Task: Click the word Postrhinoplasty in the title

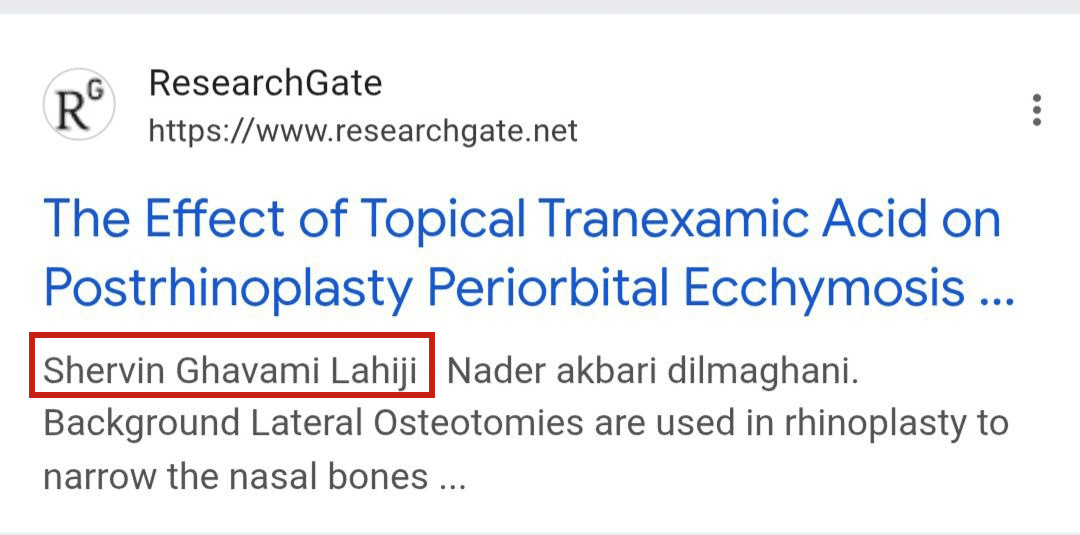Action: 228,289
